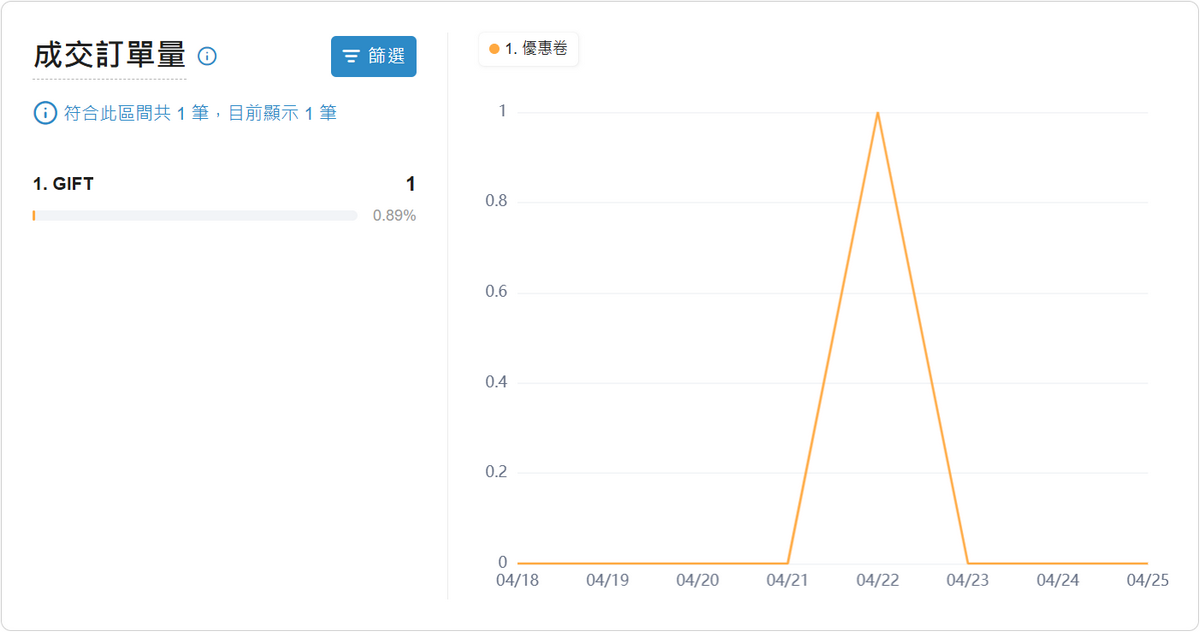This screenshot has width=1200, height=632.
Task: Click the 成交訂單量 heading
Action: [109, 56]
